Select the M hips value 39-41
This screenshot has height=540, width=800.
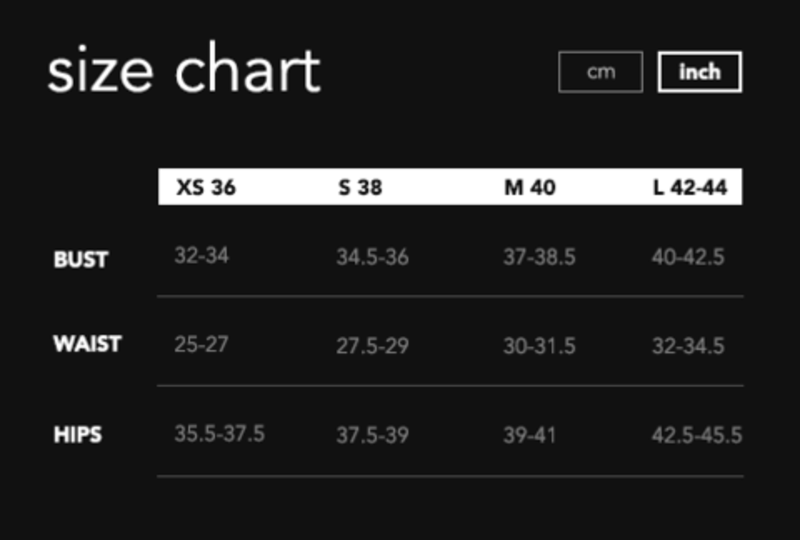click(x=529, y=435)
